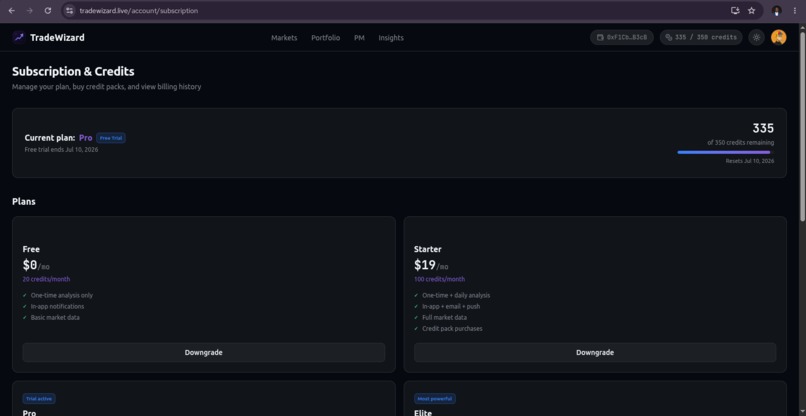Click the $0/mo Free price

pos(36,265)
